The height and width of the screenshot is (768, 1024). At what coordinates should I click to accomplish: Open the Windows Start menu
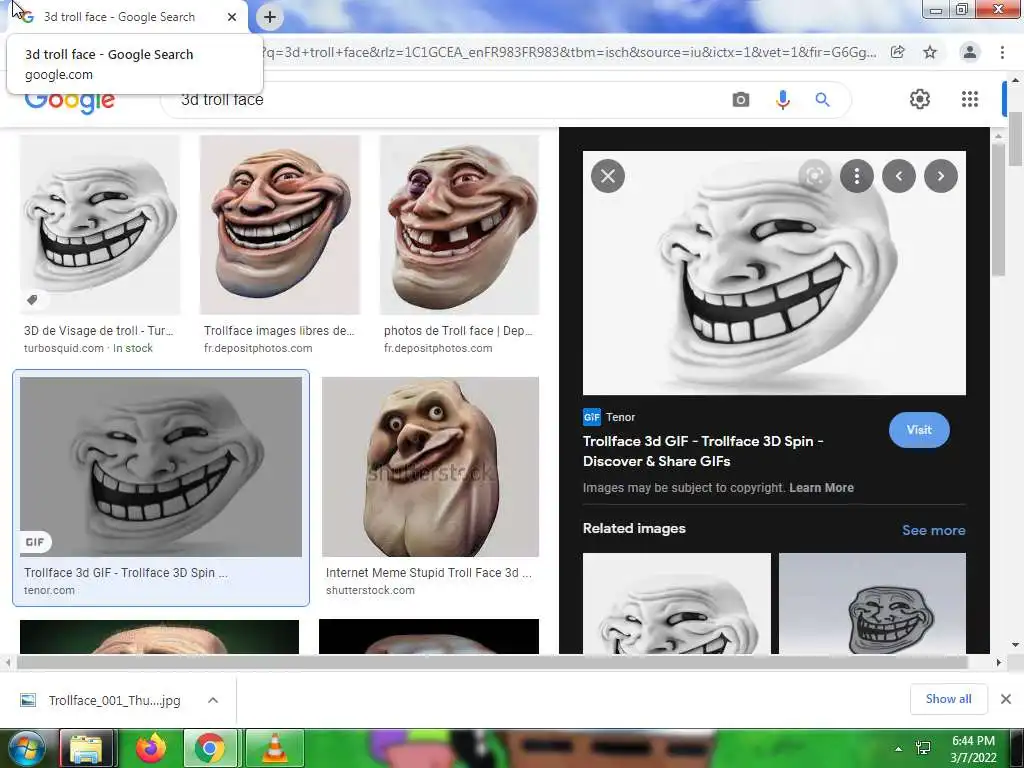click(26, 748)
